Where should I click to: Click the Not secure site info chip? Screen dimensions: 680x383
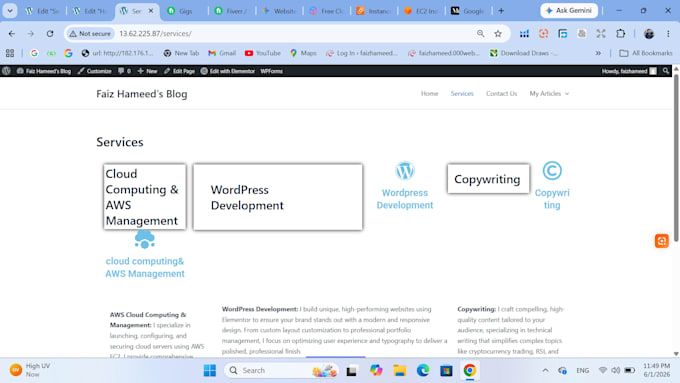click(x=91, y=33)
